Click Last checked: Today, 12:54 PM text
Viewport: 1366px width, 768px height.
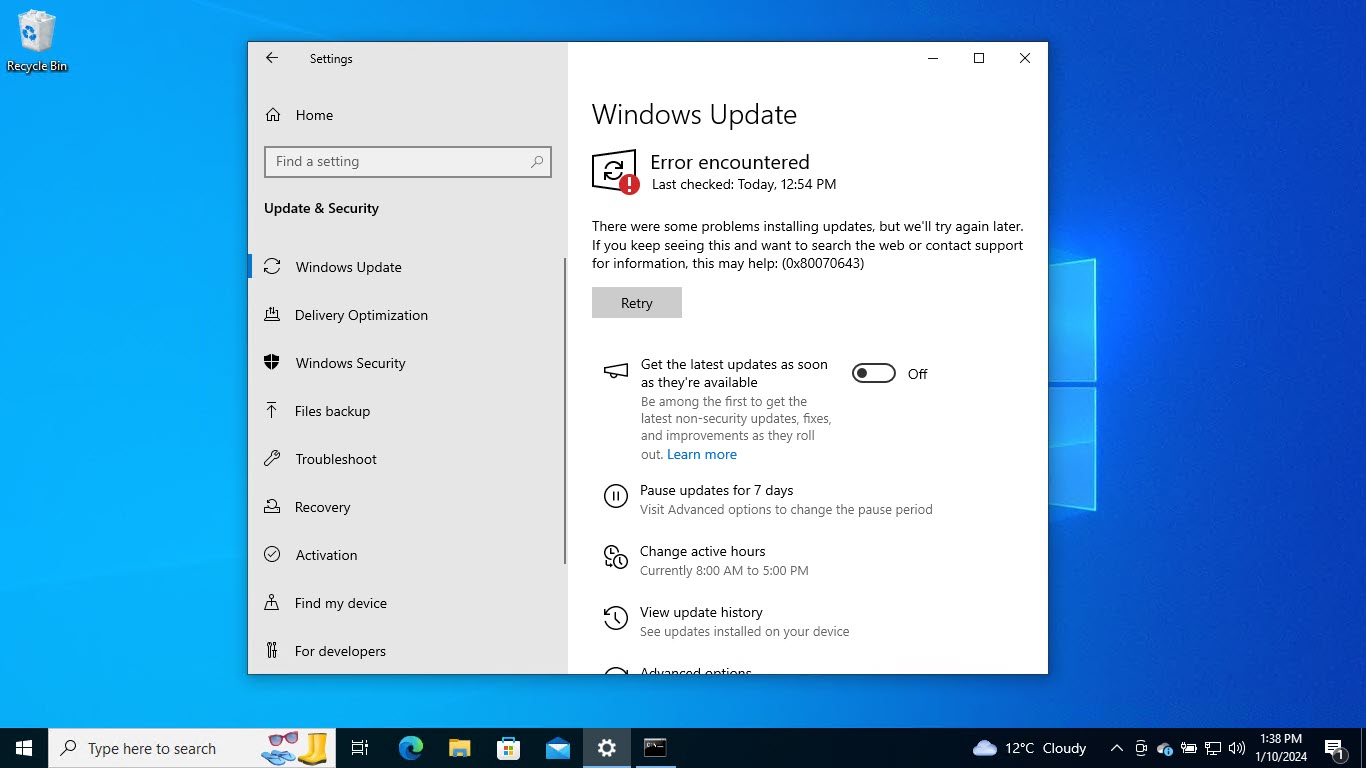click(744, 184)
